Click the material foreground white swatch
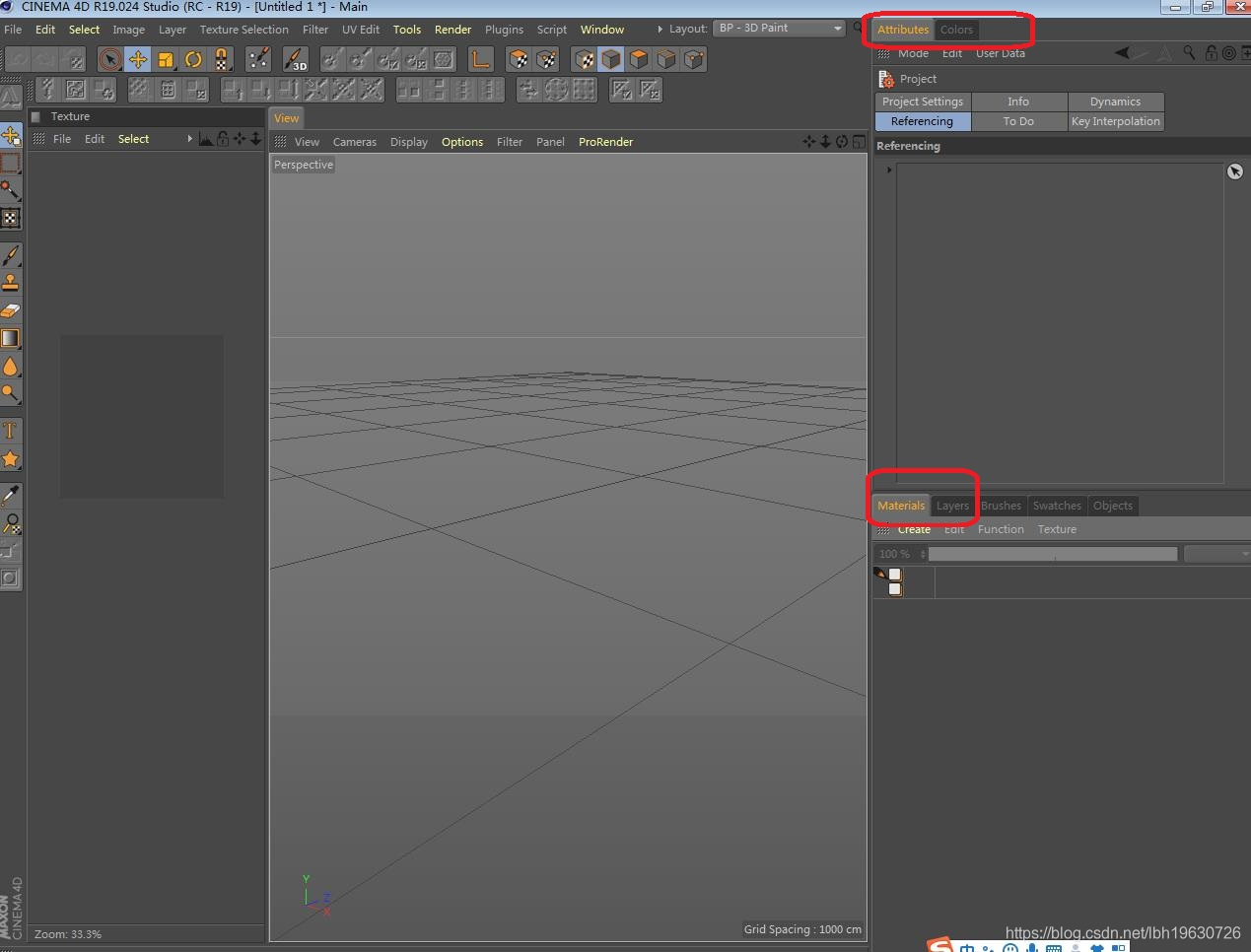Screen dimensions: 1251x952 coord(895,575)
